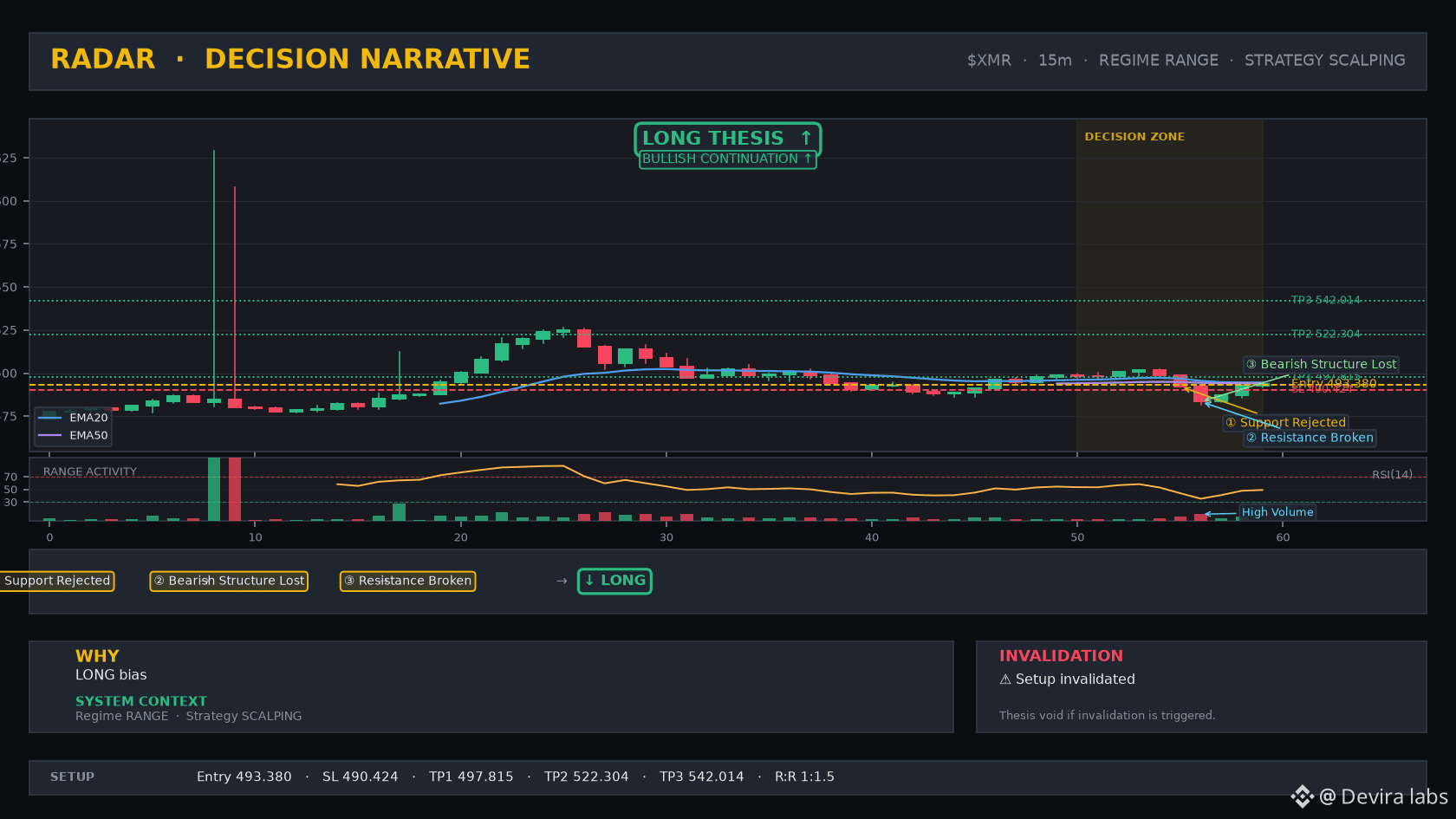This screenshot has width=1456, height=819.
Task: Click the SETUP label
Action: [x=72, y=777]
